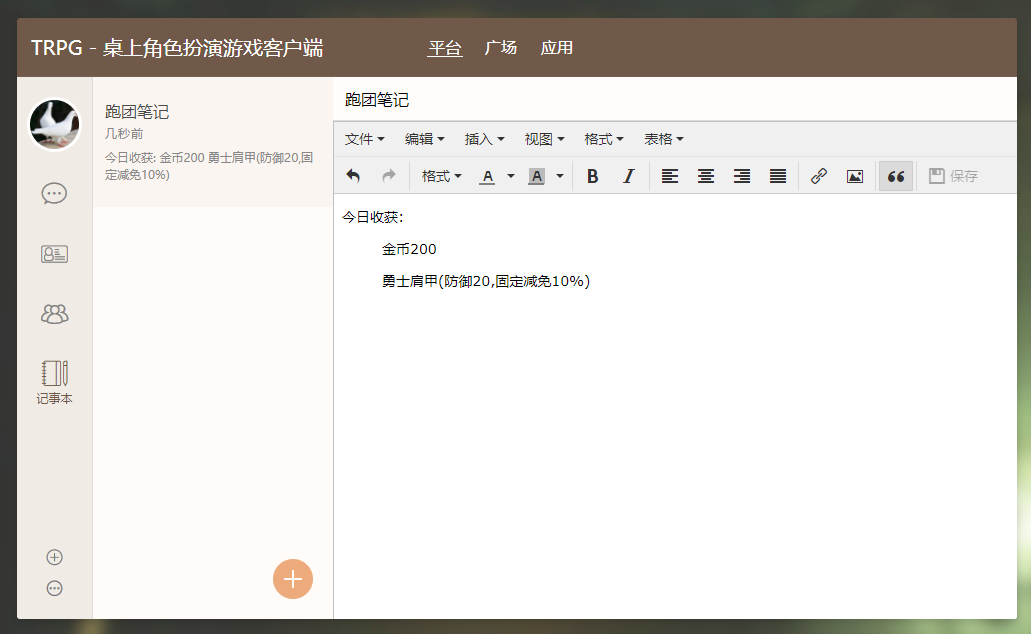The width and height of the screenshot is (1031, 634).
Task: Click the dove user avatar
Action: tap(55, 124)
